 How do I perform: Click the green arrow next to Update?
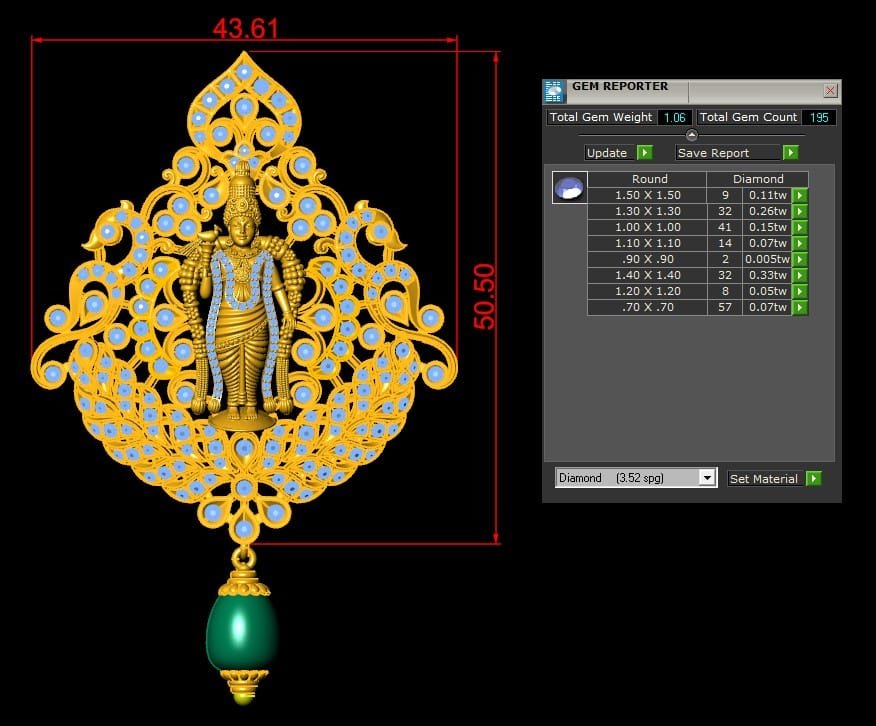644,153
